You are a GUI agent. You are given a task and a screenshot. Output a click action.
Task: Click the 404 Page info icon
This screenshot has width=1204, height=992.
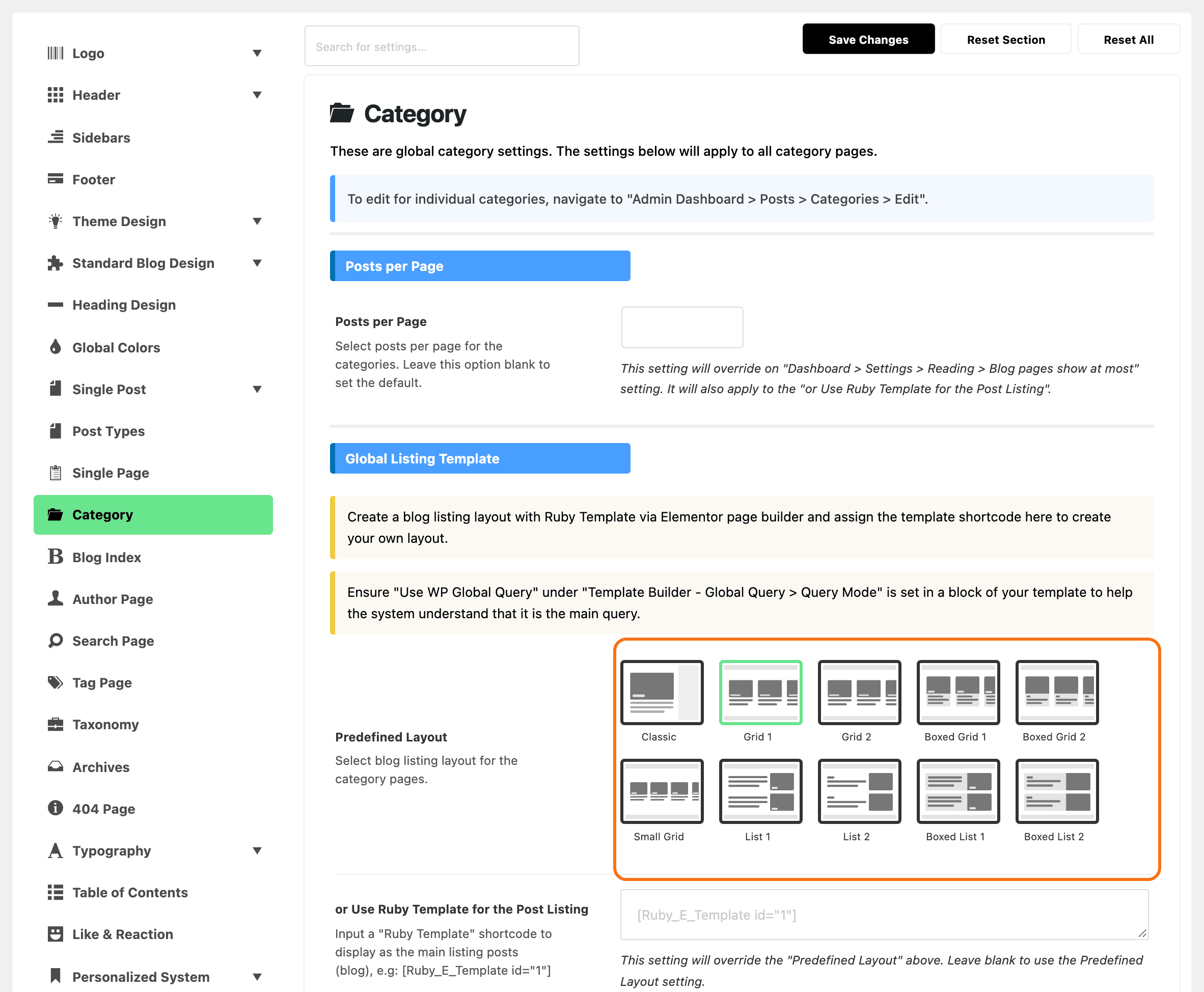(x=56, y=808)
